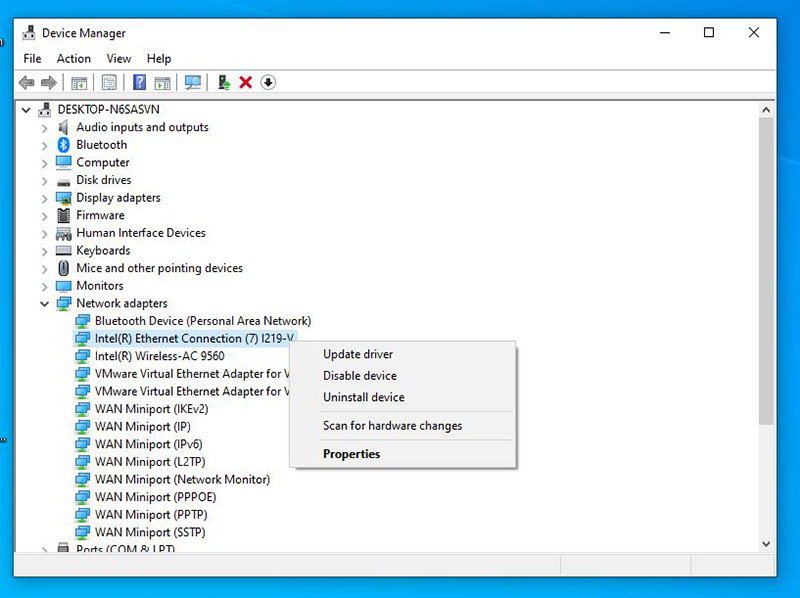Click the Update device driver toolbar icon
This screenshot has height=598, width=800.
pos(223,82)
